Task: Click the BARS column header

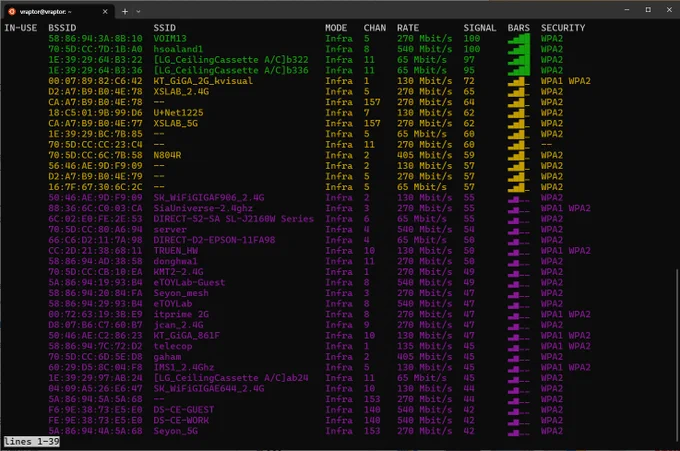Action: 519,28
